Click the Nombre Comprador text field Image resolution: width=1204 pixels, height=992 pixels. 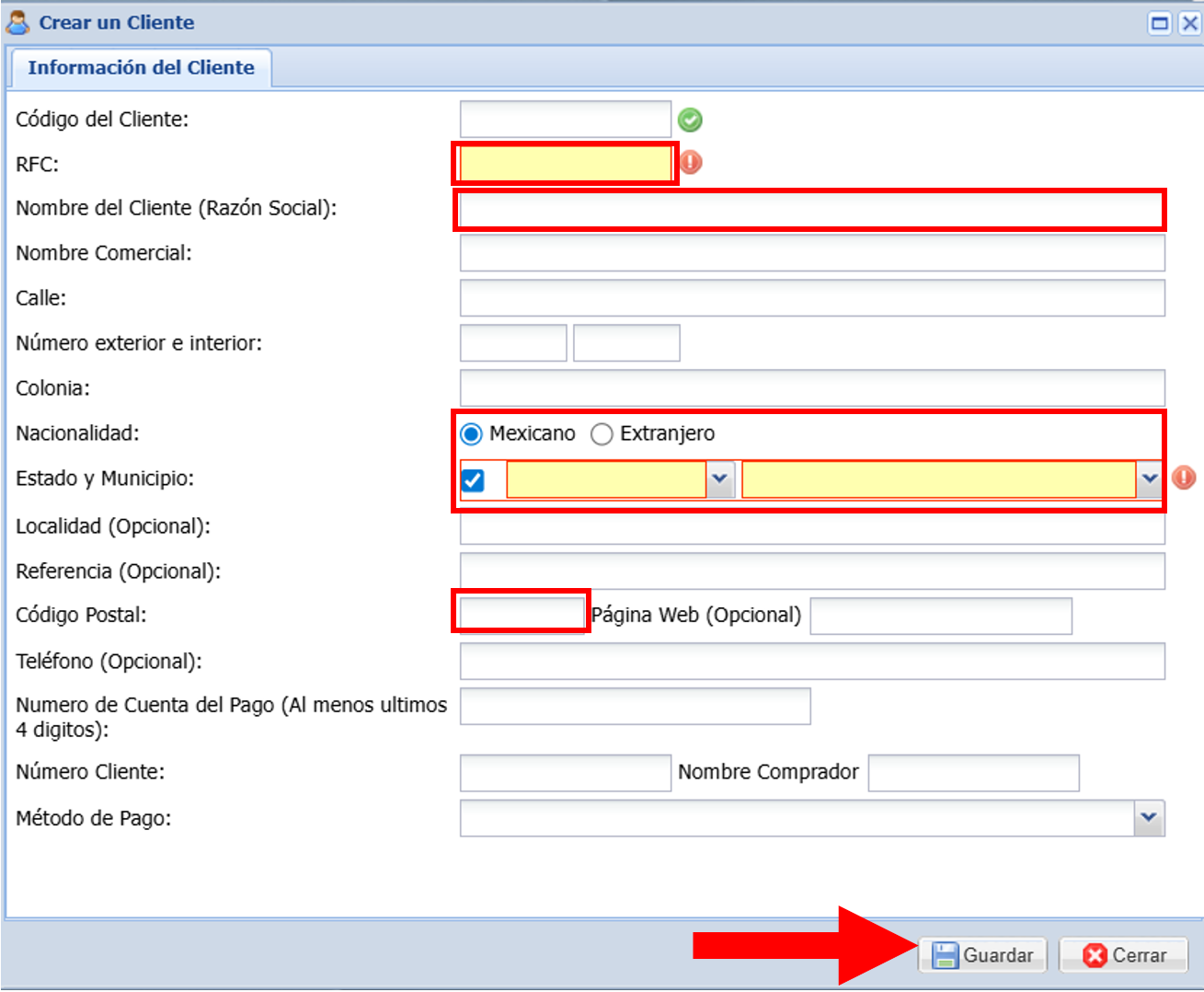point(972,773)
